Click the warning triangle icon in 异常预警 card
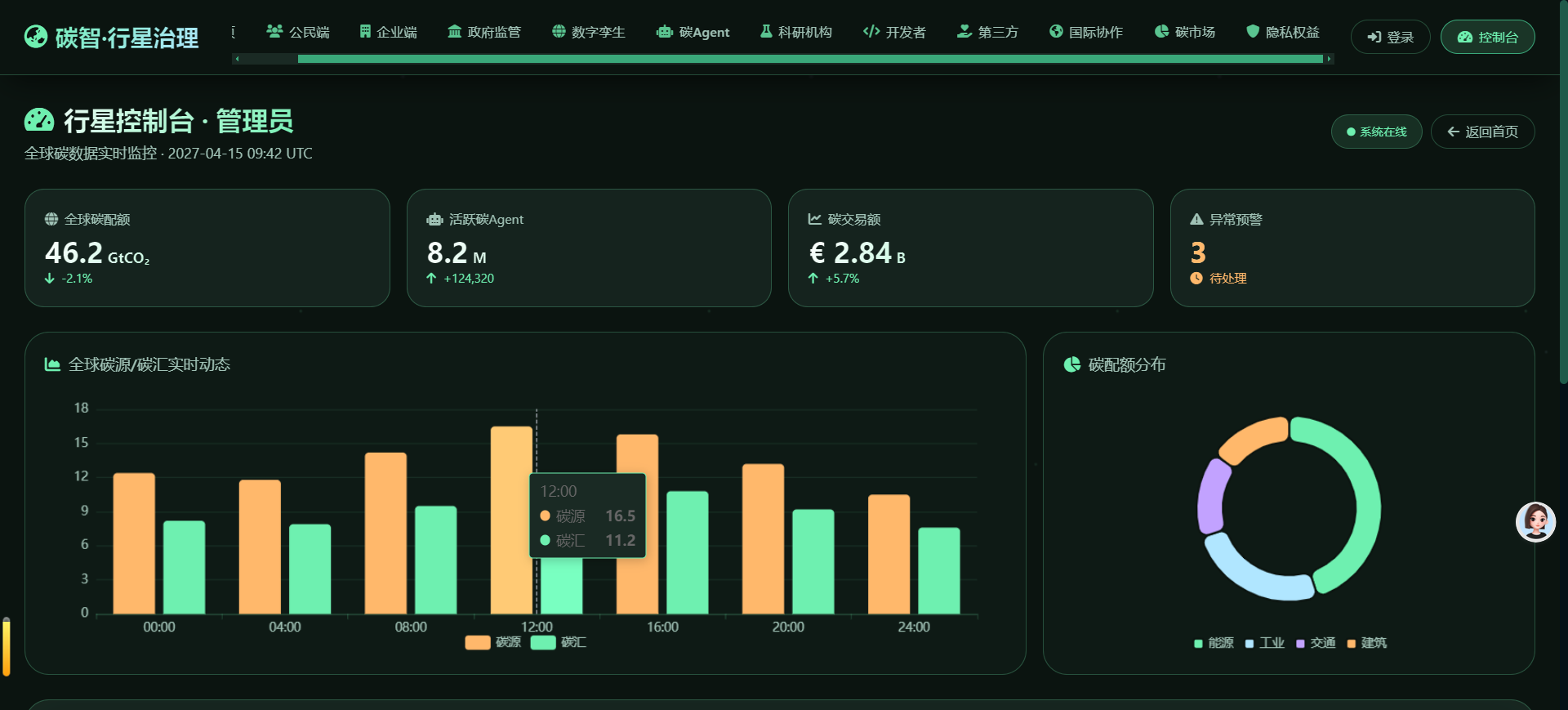1568x710 pixels. click(x=1196, y=219)
